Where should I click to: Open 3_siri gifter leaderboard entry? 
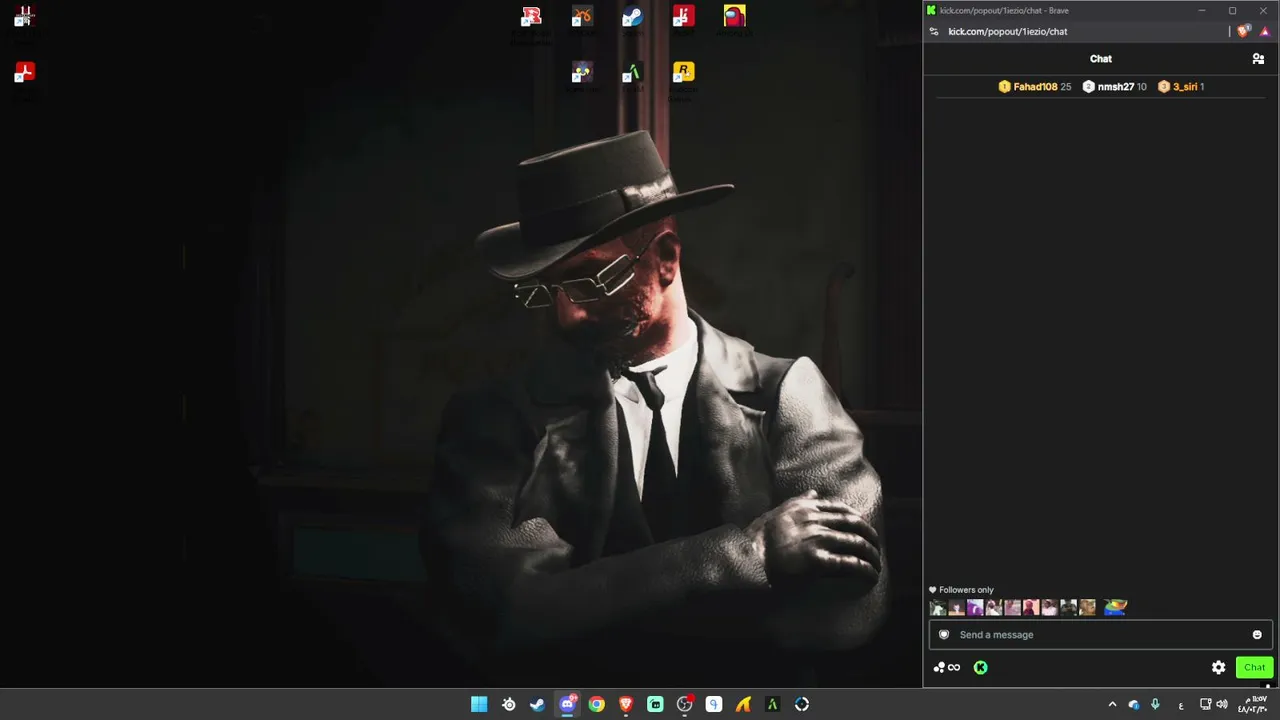[x=1180, y=87]
